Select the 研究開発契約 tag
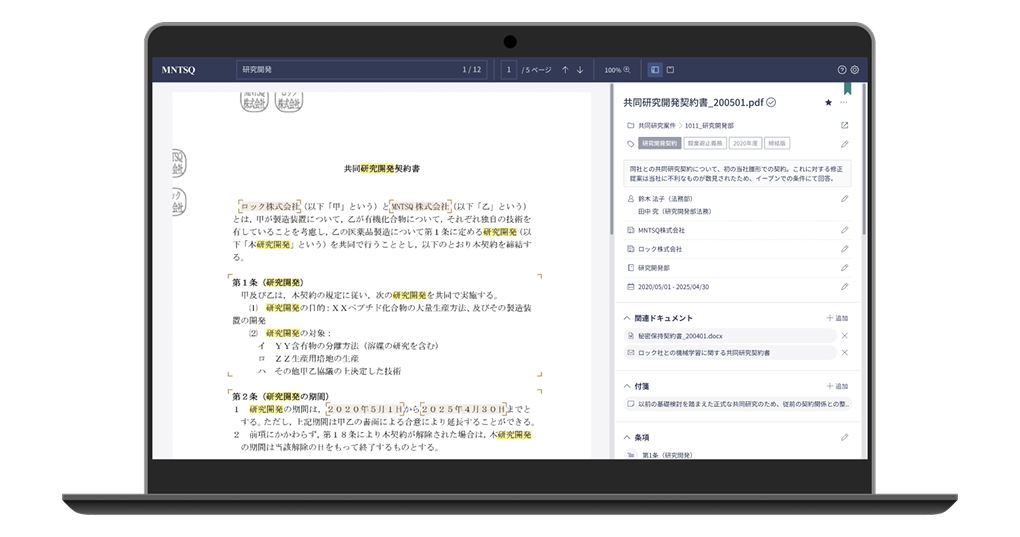This screenshot has width=1020, height=537. click(x=659, y=144)
